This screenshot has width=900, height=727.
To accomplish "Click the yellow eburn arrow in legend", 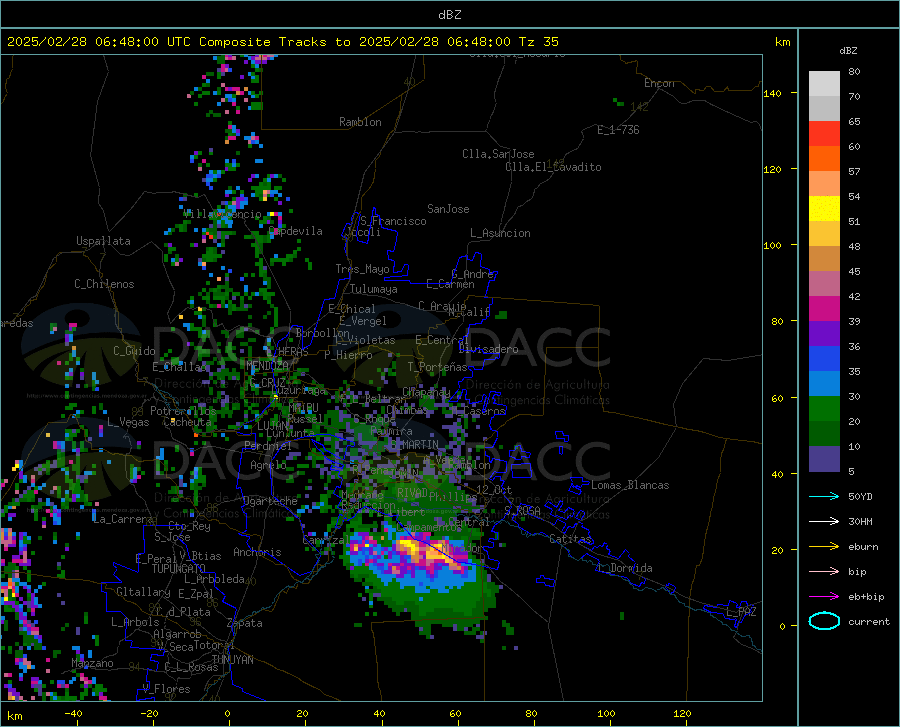I will click(x=824, y=547).
